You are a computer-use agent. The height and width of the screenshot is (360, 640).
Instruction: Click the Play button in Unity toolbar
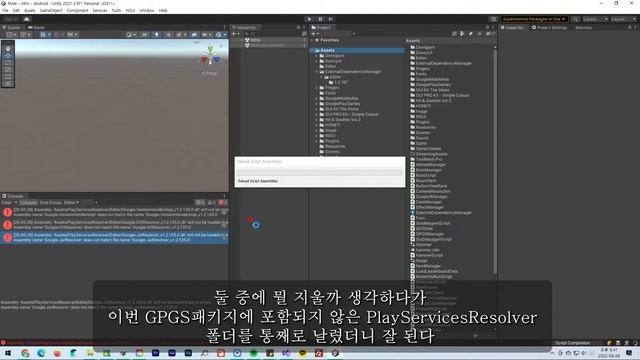309,19
